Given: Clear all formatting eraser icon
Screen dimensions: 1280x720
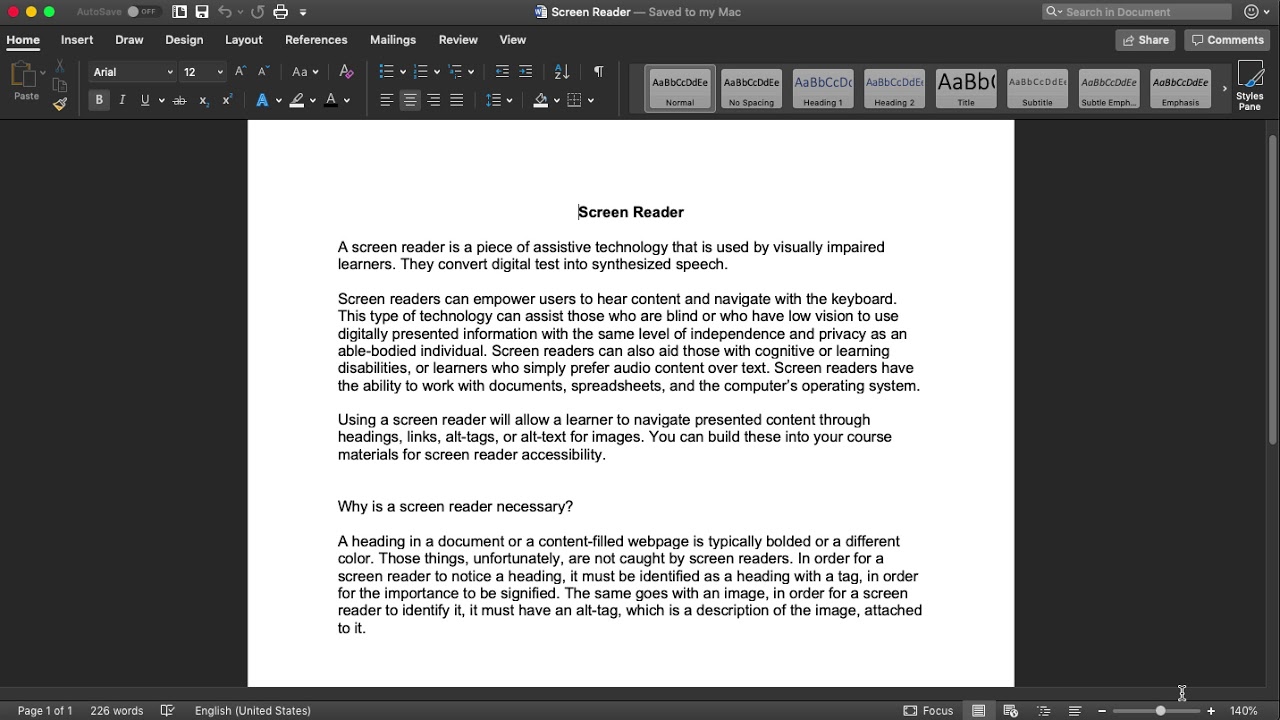Looking at the screenshot, I should tap(346, 72).
